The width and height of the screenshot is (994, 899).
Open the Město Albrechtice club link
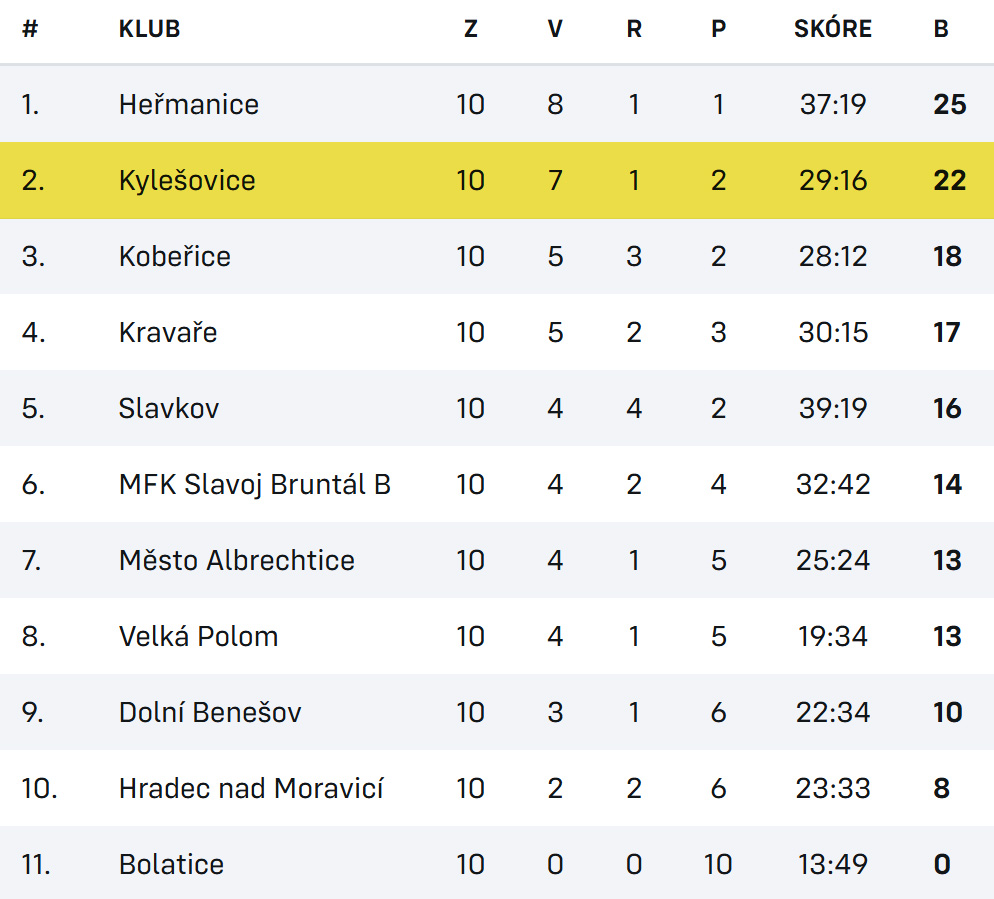click(x=236, y=560)
